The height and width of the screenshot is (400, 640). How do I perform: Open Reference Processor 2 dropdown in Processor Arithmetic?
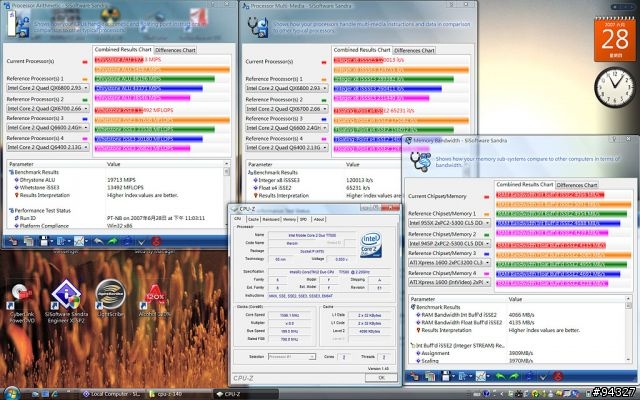(x=48, y=109)
